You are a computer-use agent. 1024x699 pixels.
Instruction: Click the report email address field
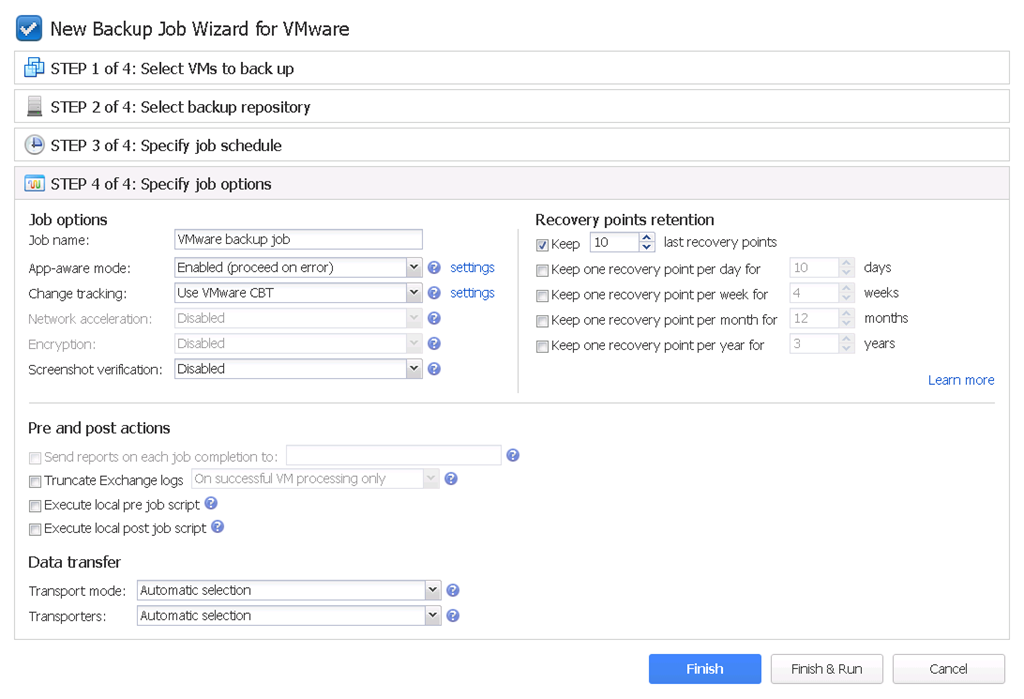pos(394,455)
